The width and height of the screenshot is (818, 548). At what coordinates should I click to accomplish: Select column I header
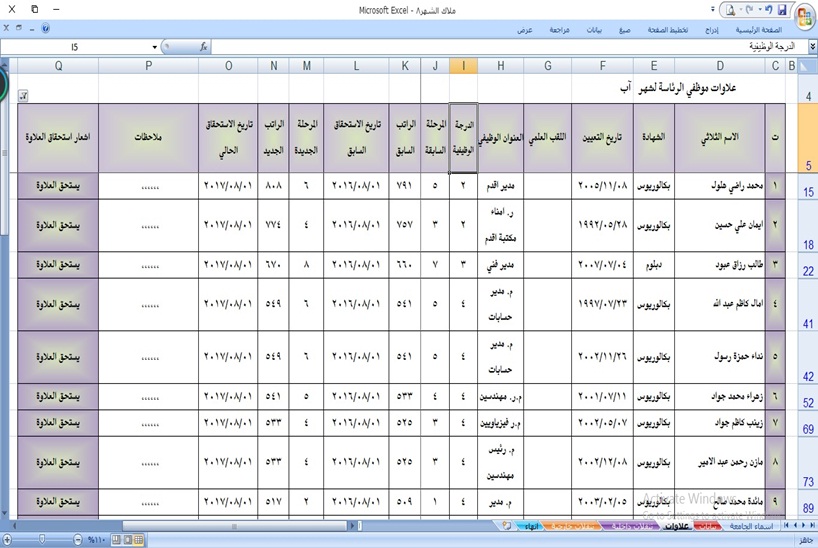pos(463,66)
